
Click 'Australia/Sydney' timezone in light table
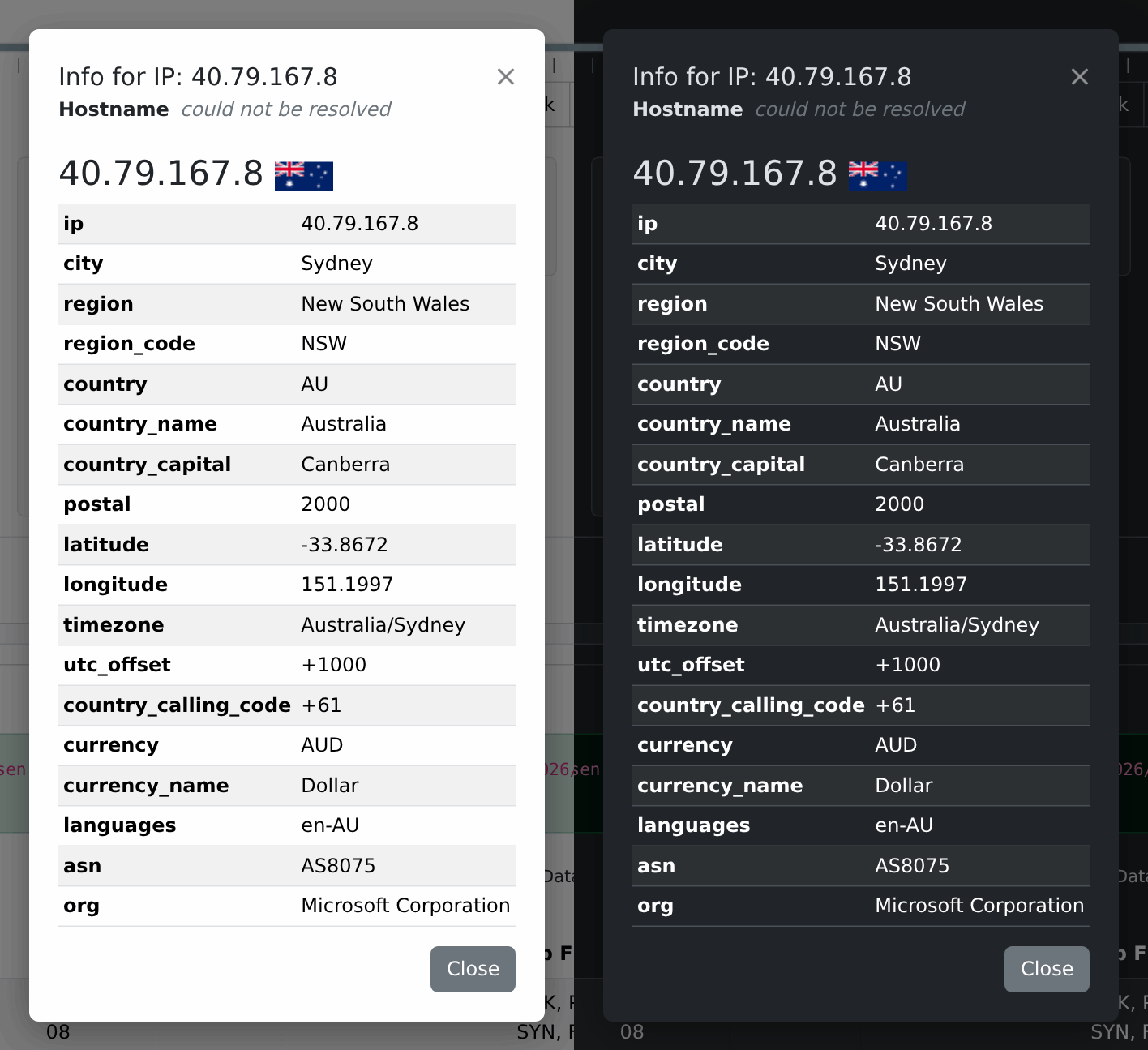383,625
